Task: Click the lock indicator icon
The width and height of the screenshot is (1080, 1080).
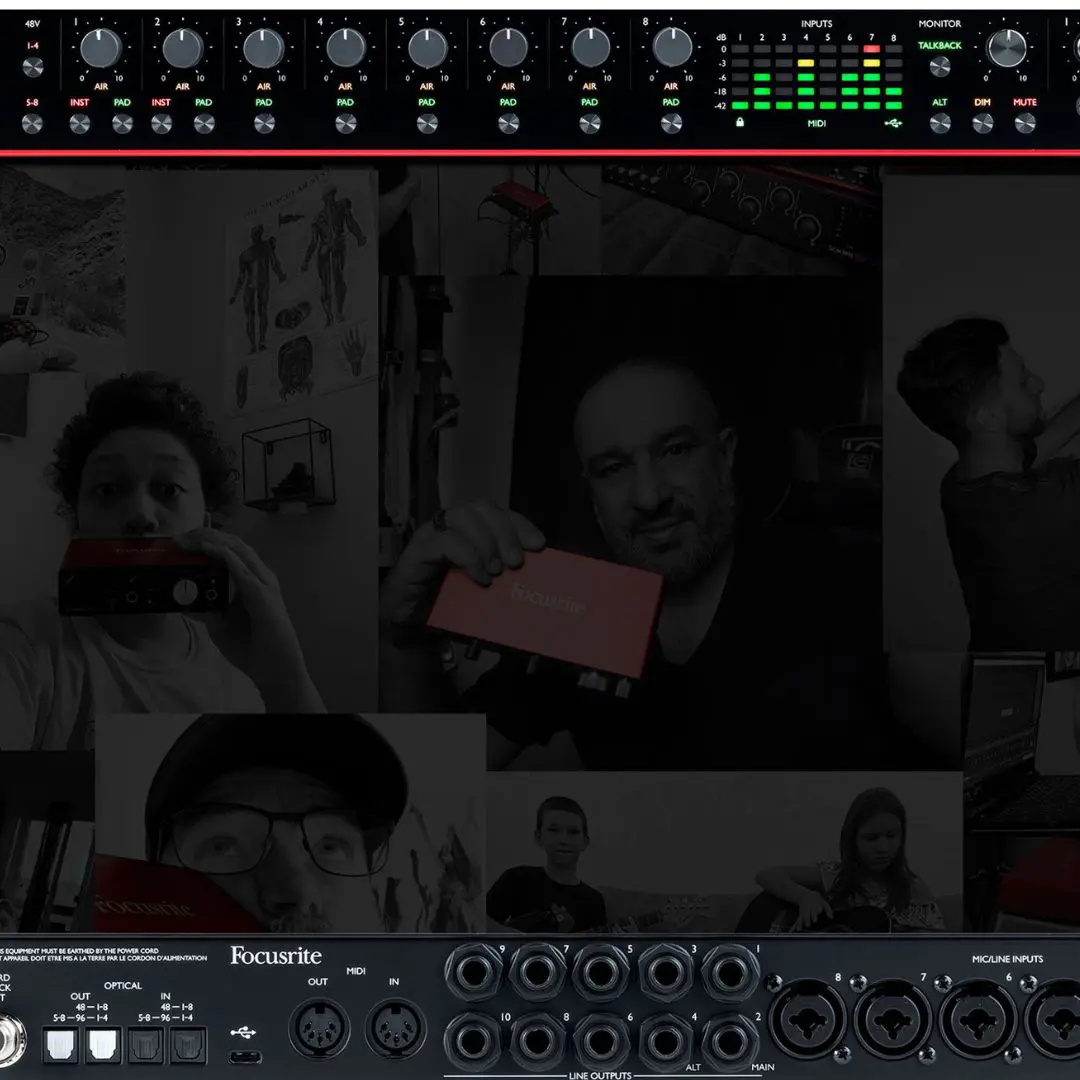Action: (740, 123)
